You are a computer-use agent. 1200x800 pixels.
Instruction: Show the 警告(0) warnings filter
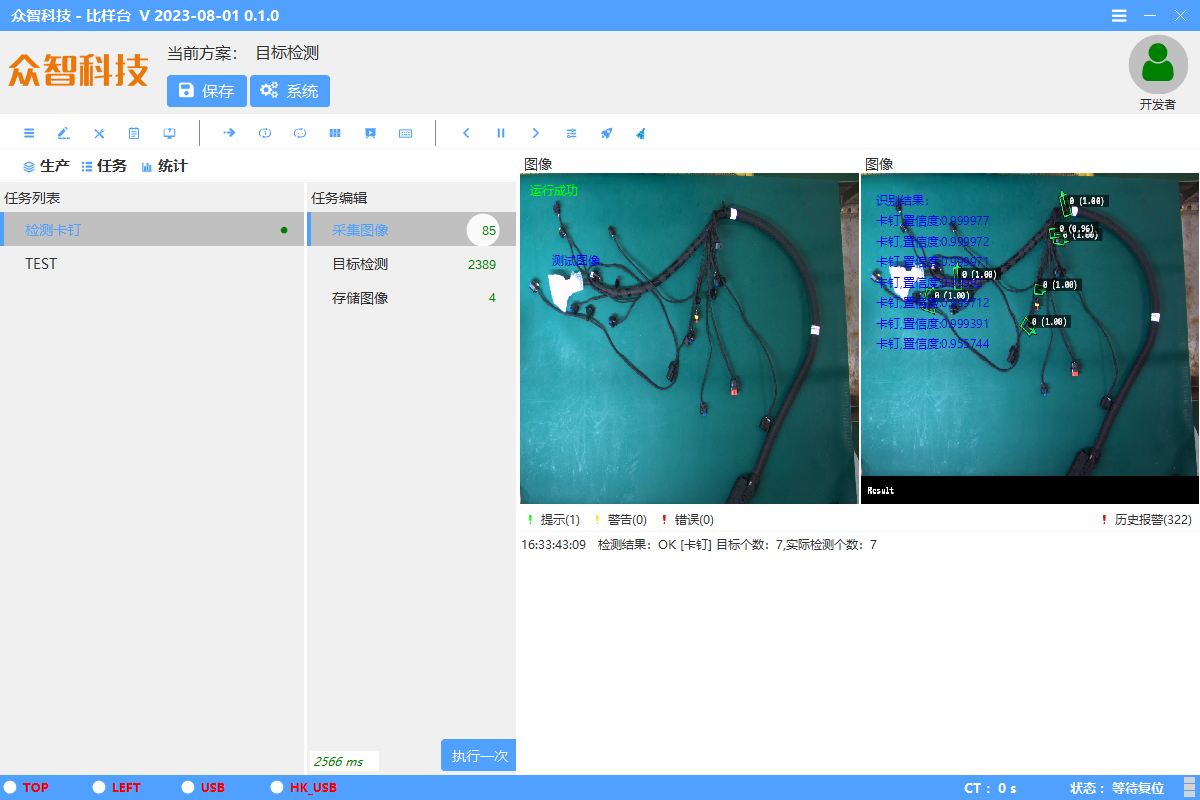tap(620, 520)
